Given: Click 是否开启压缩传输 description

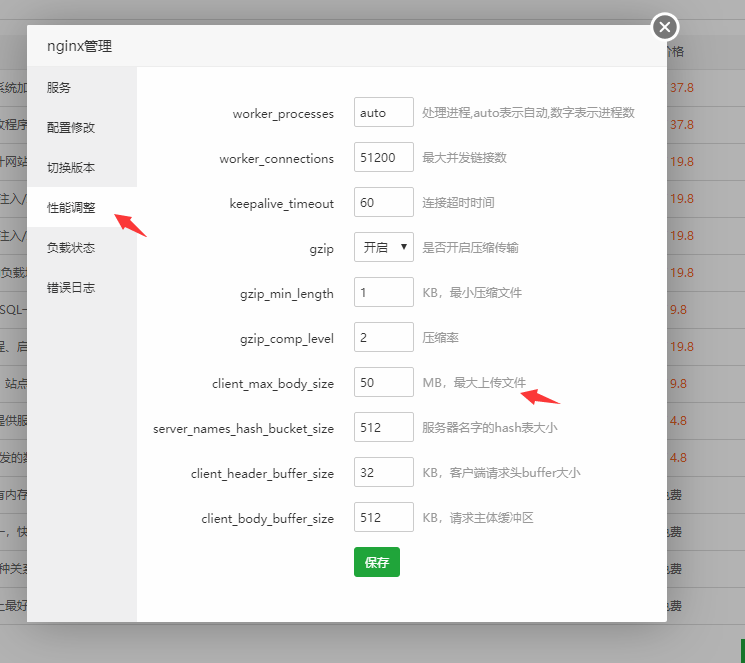Looking at the screenshot, I should [x=470, y=248].
